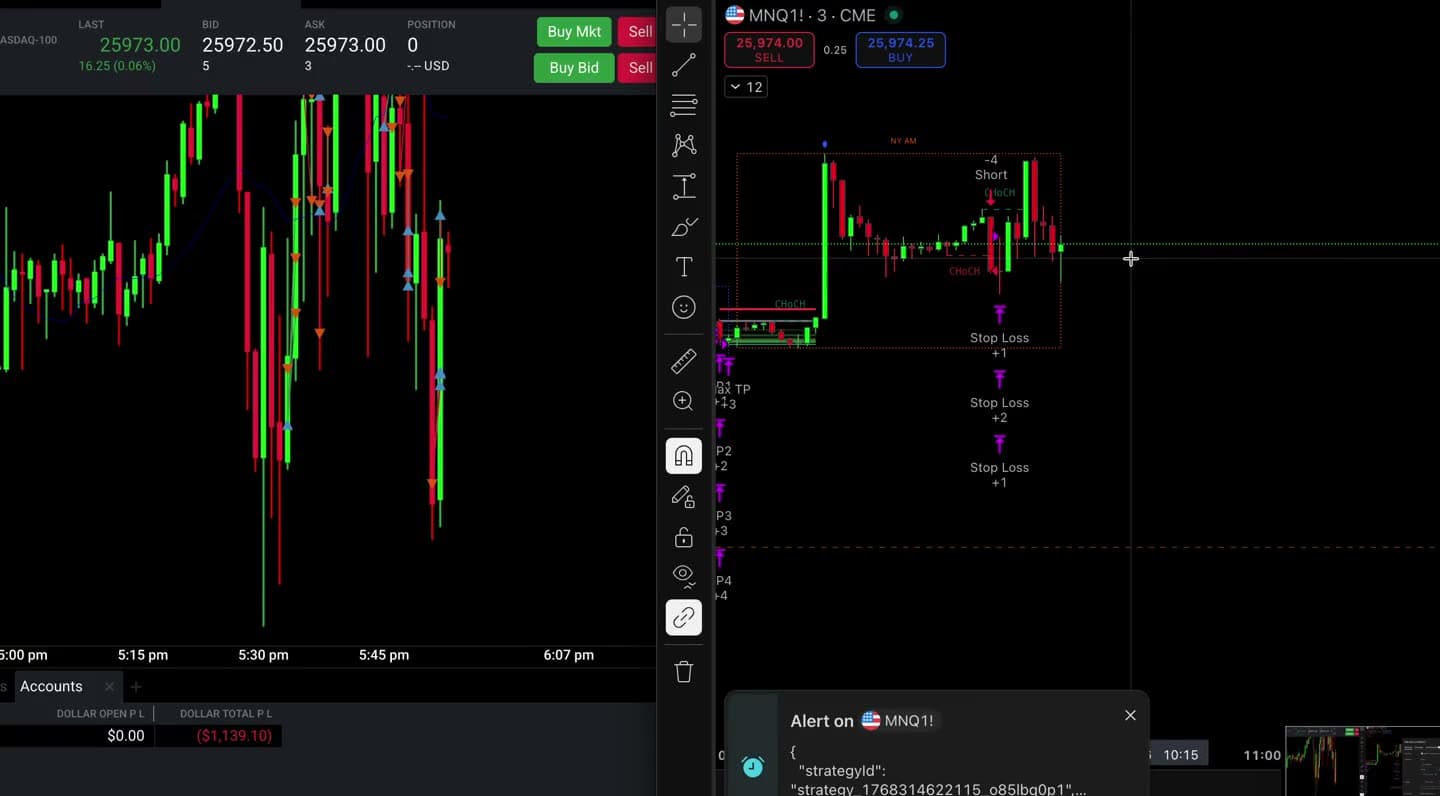Open the forecasting and measurement tools
1440x796 pixels.
(x=684, y=186)
